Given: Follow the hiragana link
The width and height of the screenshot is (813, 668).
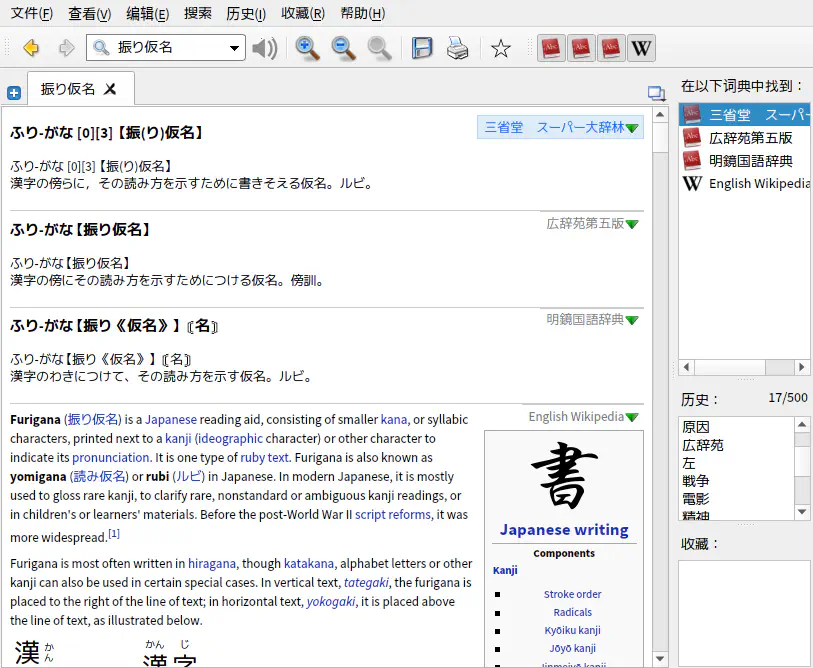Looking at the screenshot, I should 212,564.
